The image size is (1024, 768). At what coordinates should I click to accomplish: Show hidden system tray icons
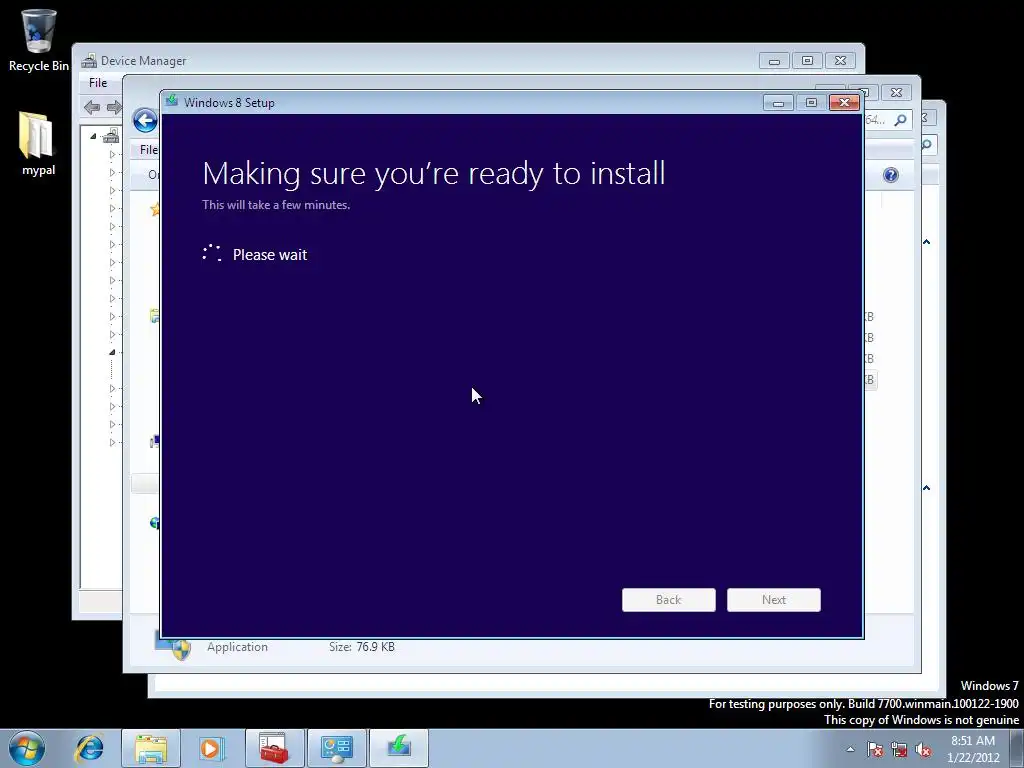[850, 749]
